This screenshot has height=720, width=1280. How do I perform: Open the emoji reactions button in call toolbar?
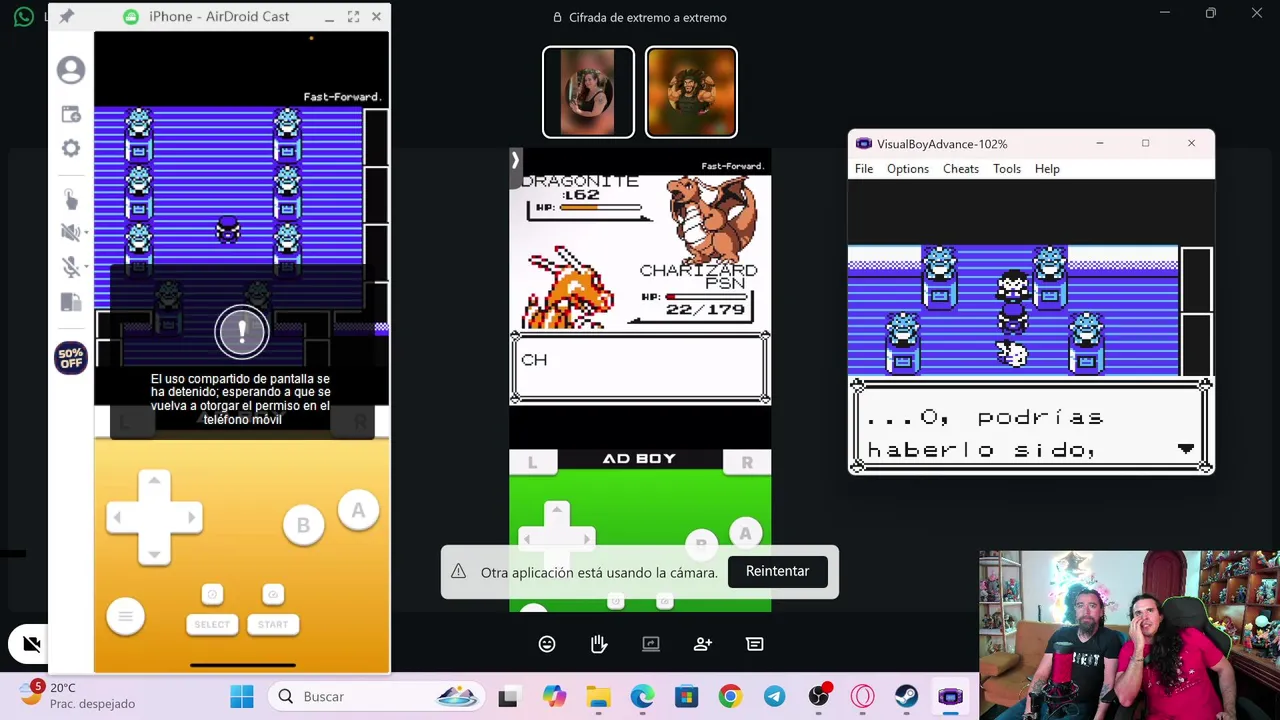tap(547, 644)
